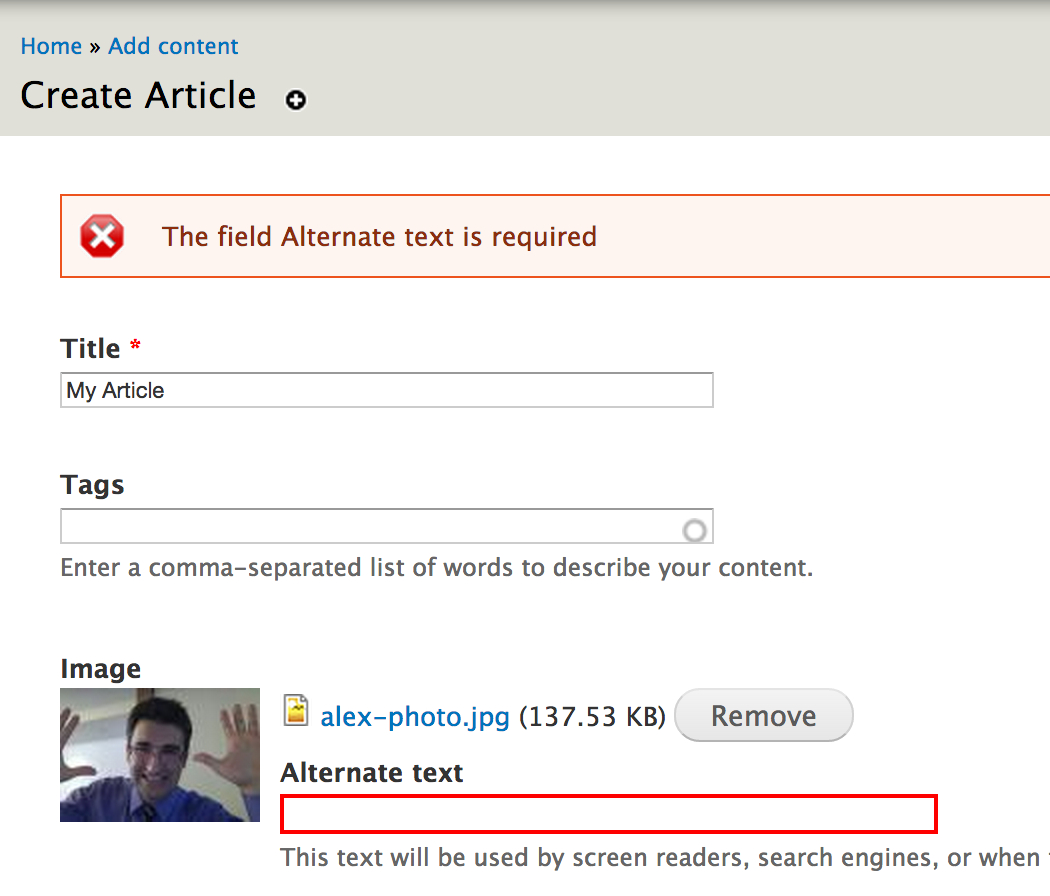Click the Home breadcrumb link

point(51,46)
